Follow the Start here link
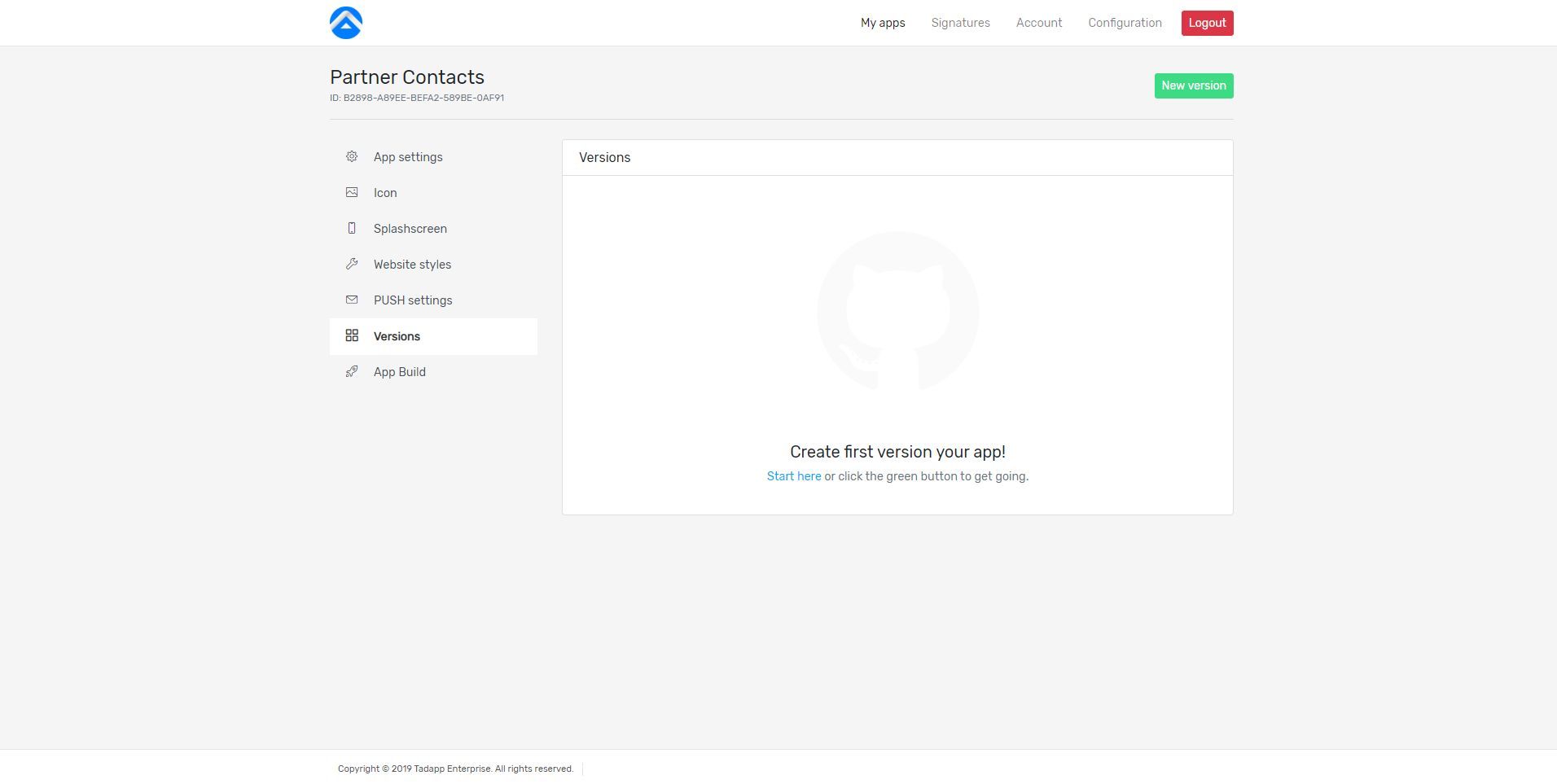 (x=793, y=476)
